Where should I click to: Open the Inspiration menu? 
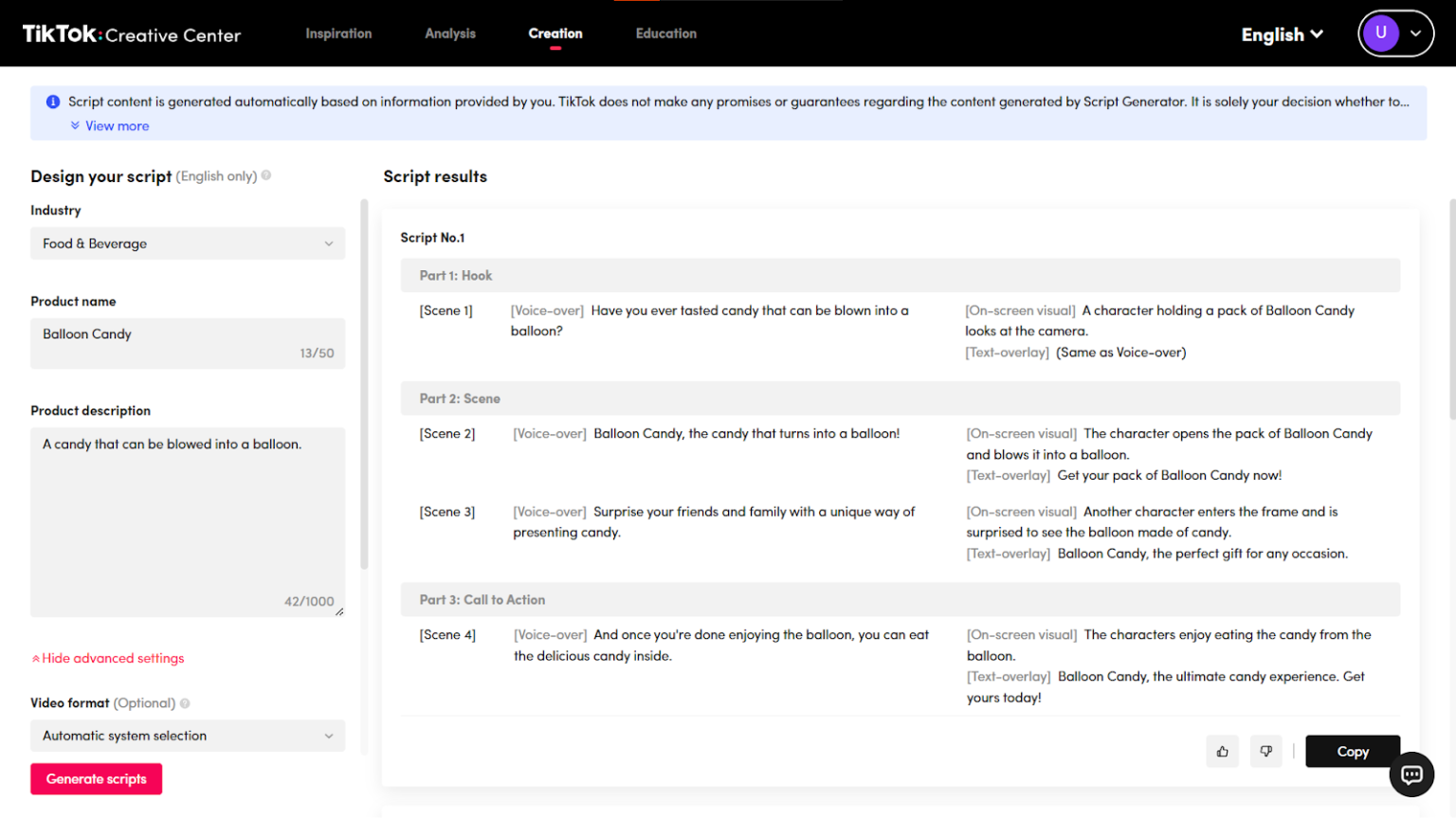click(338, 33)
